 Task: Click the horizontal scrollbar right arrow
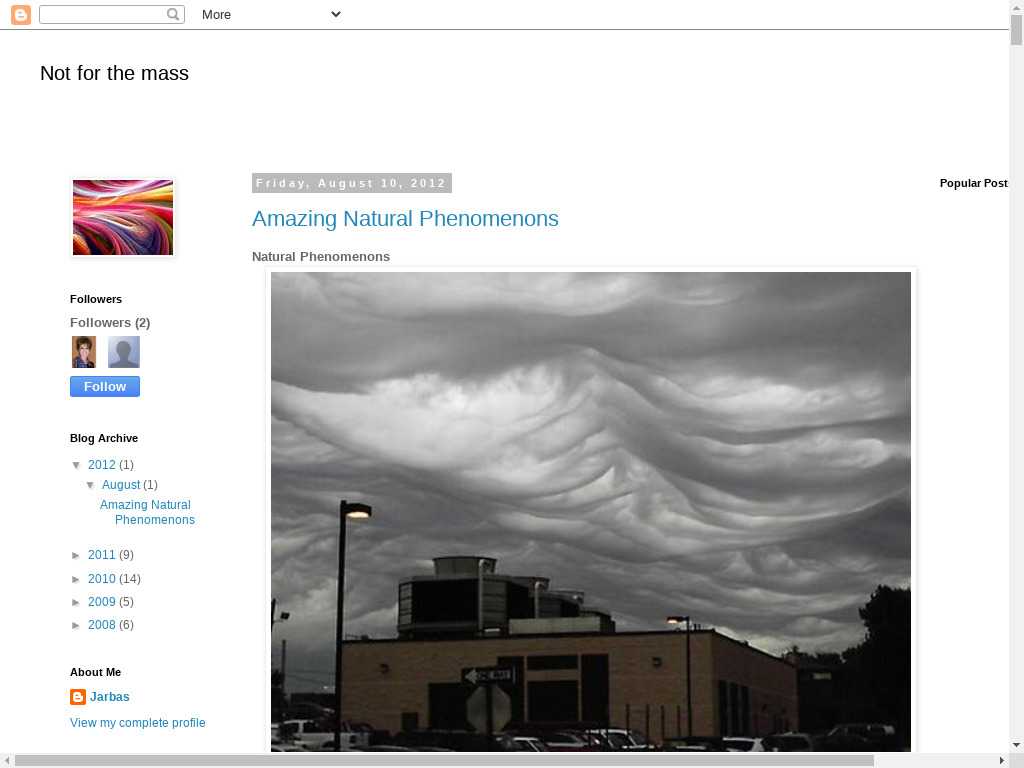pyautogui.click(x=1002, y=761)
